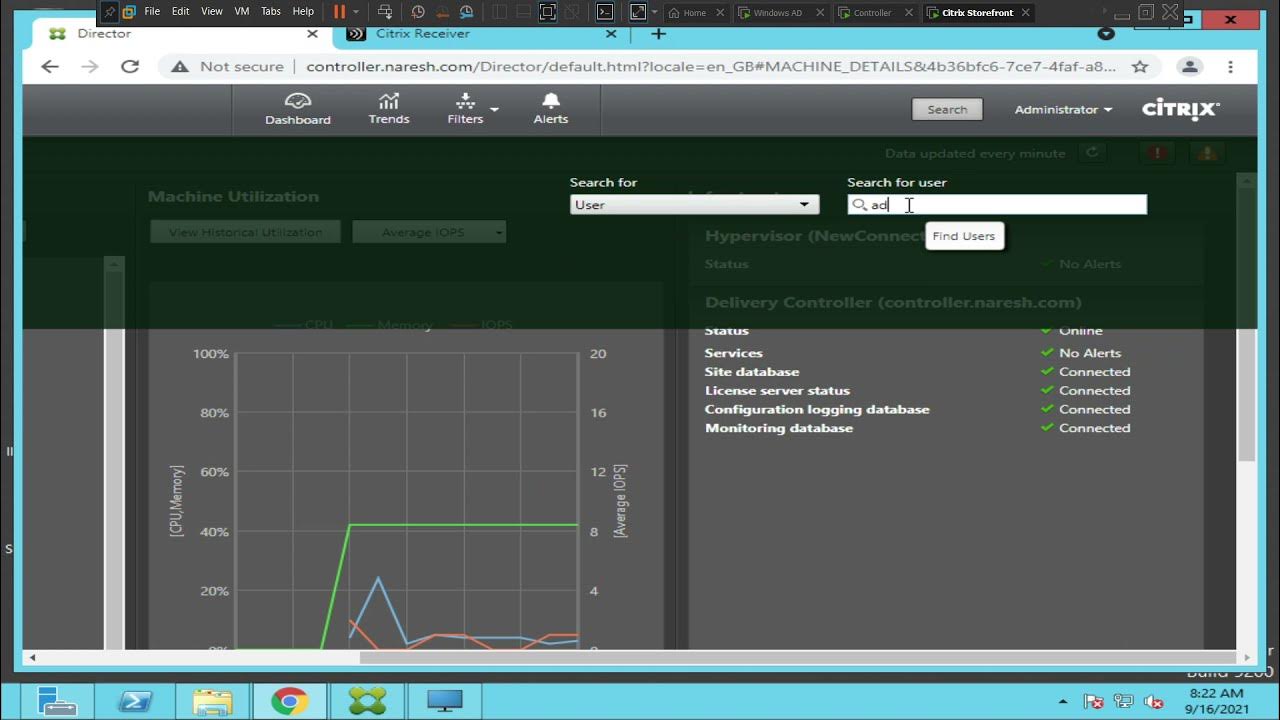Open the VMware File menu
The width and height of the screenshot is (1280, 720).
pos(152,12)
